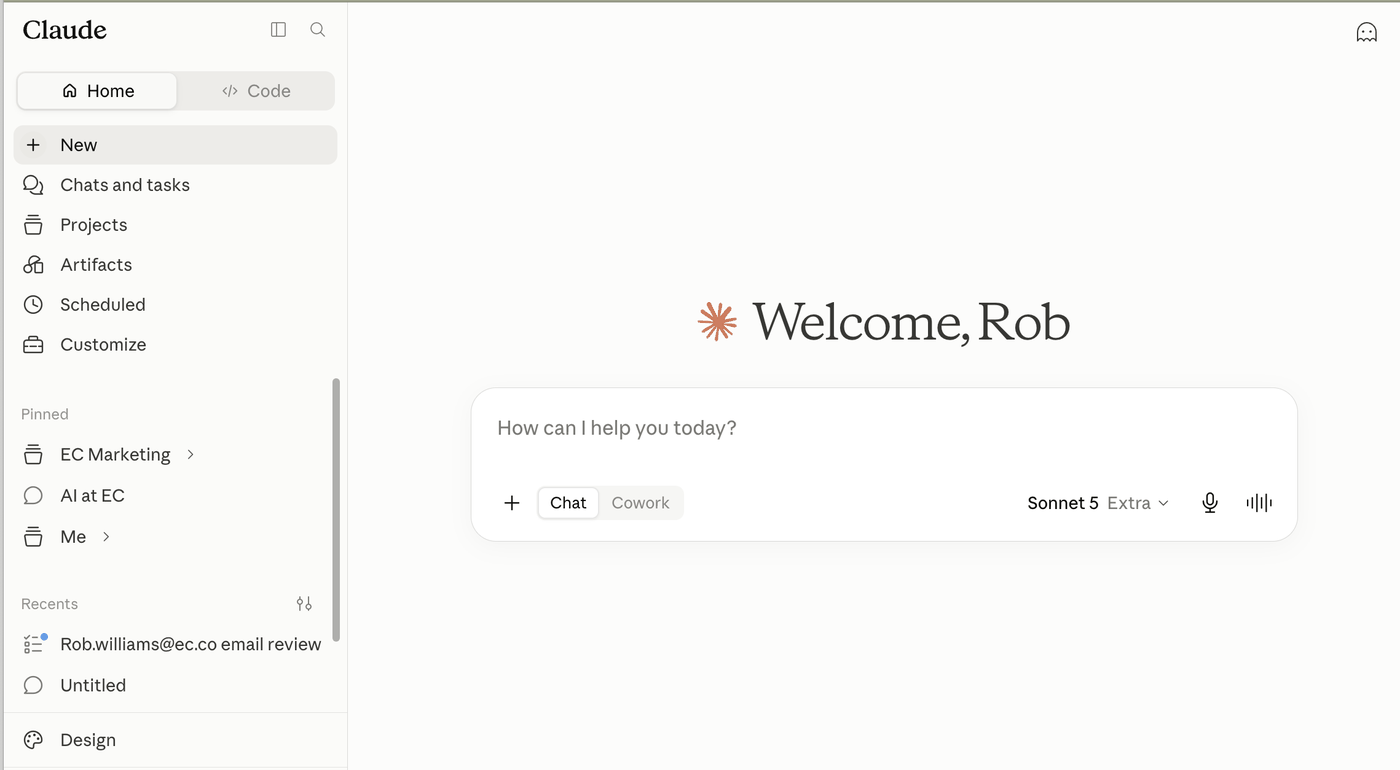1400x770 pixels.
Task: Click the orange Claude starburst logo
Action: click(717, 321)
